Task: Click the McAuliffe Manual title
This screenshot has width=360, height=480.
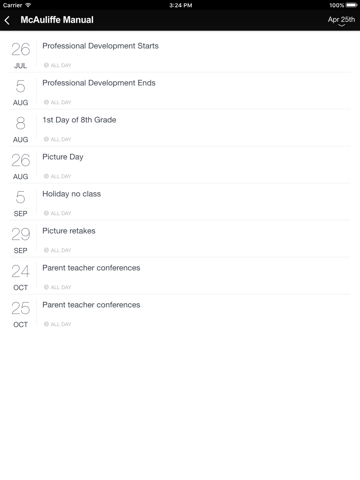Action: tap(57, 20)
